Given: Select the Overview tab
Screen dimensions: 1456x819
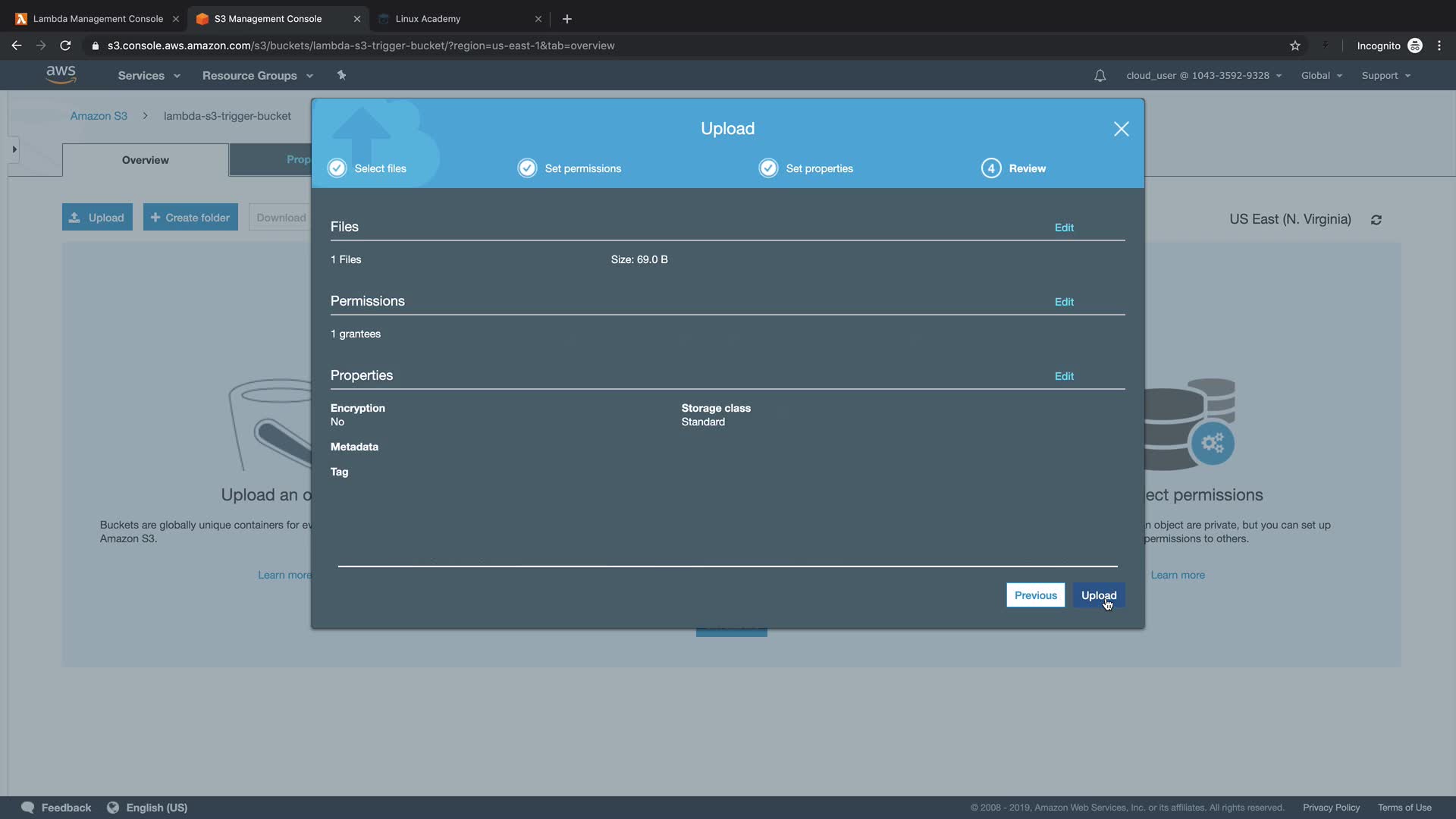Looking at the screenshot, I should 146,160.
